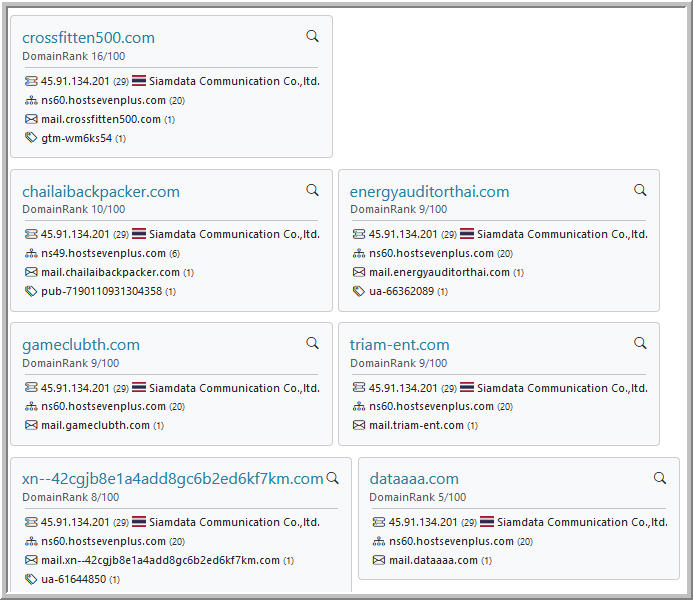
Task: Open the energyauditorthai.com domain link
Action: point(429,192)
